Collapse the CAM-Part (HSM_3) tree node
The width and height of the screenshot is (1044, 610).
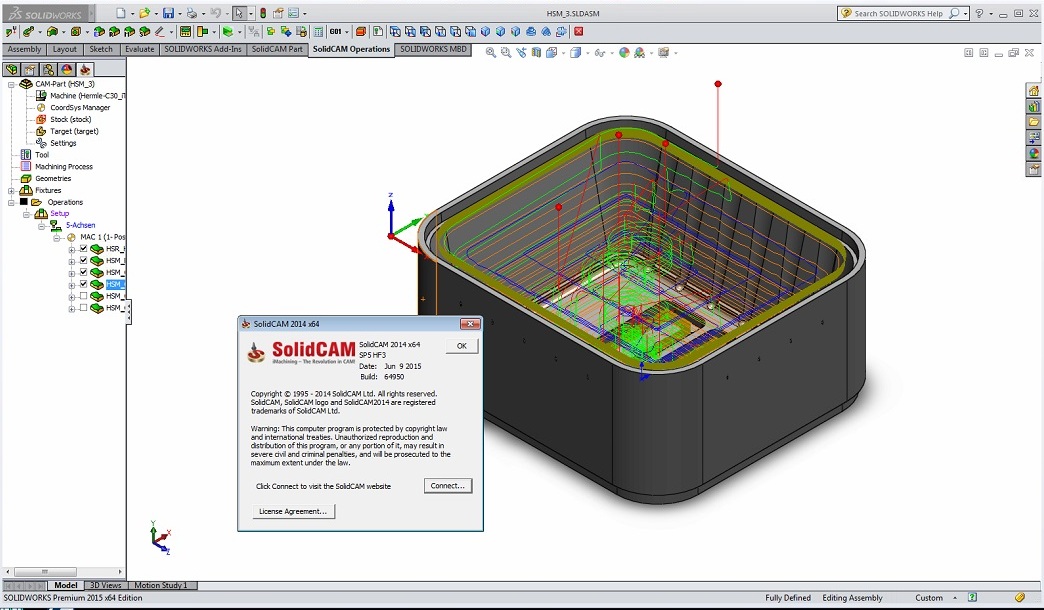tap(11, 85)
